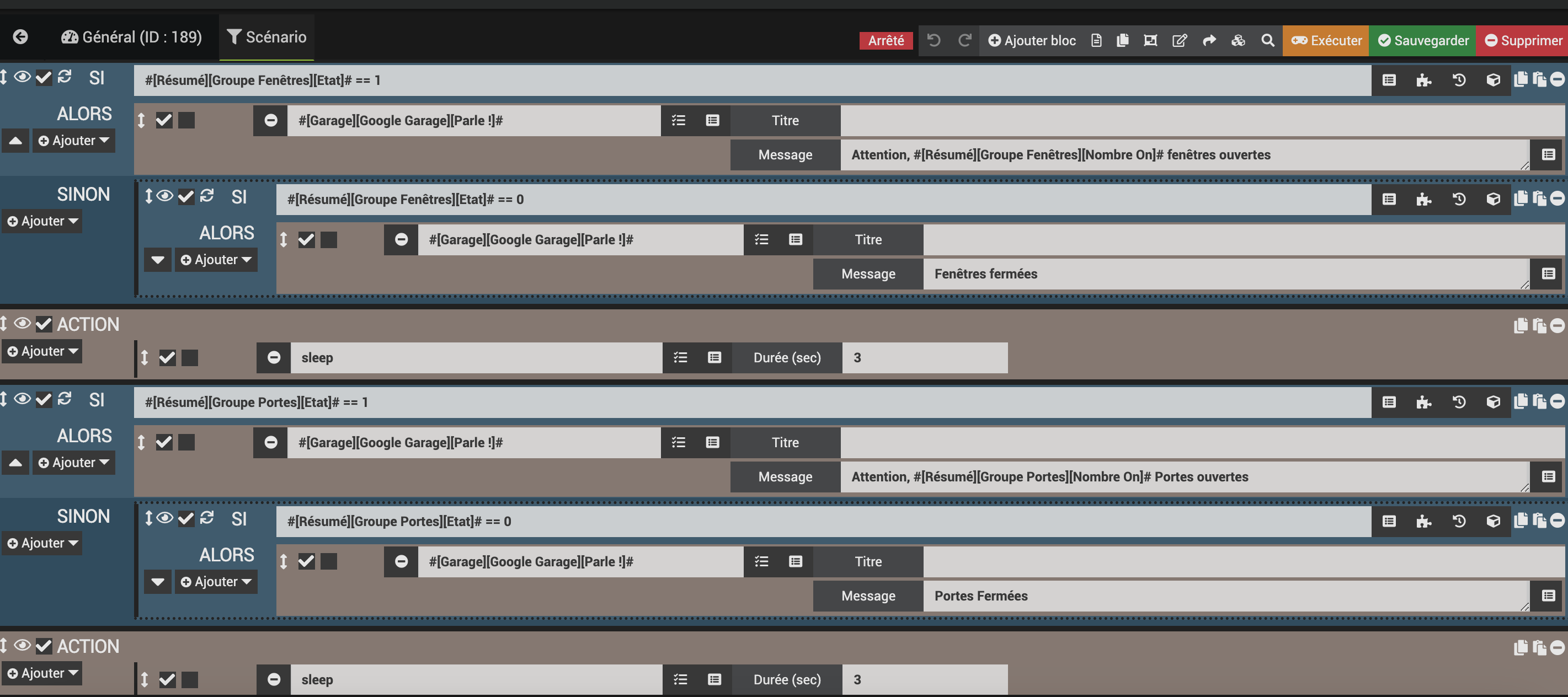Toggle repeat icon on Fenêtres == 1 block
Screen dimensions: 1568x697
(65, 77)
